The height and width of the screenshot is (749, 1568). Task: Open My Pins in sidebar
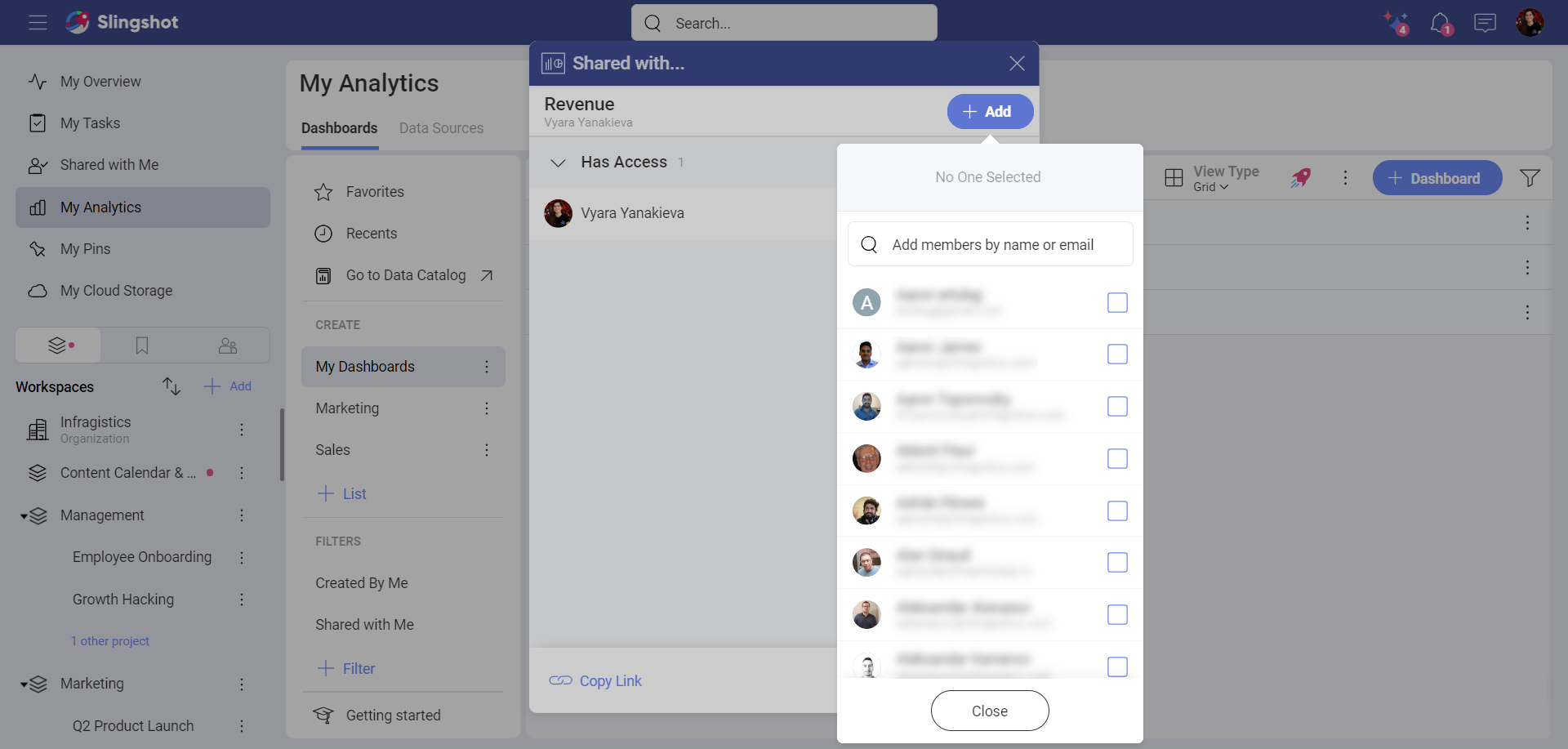(143, 249)
